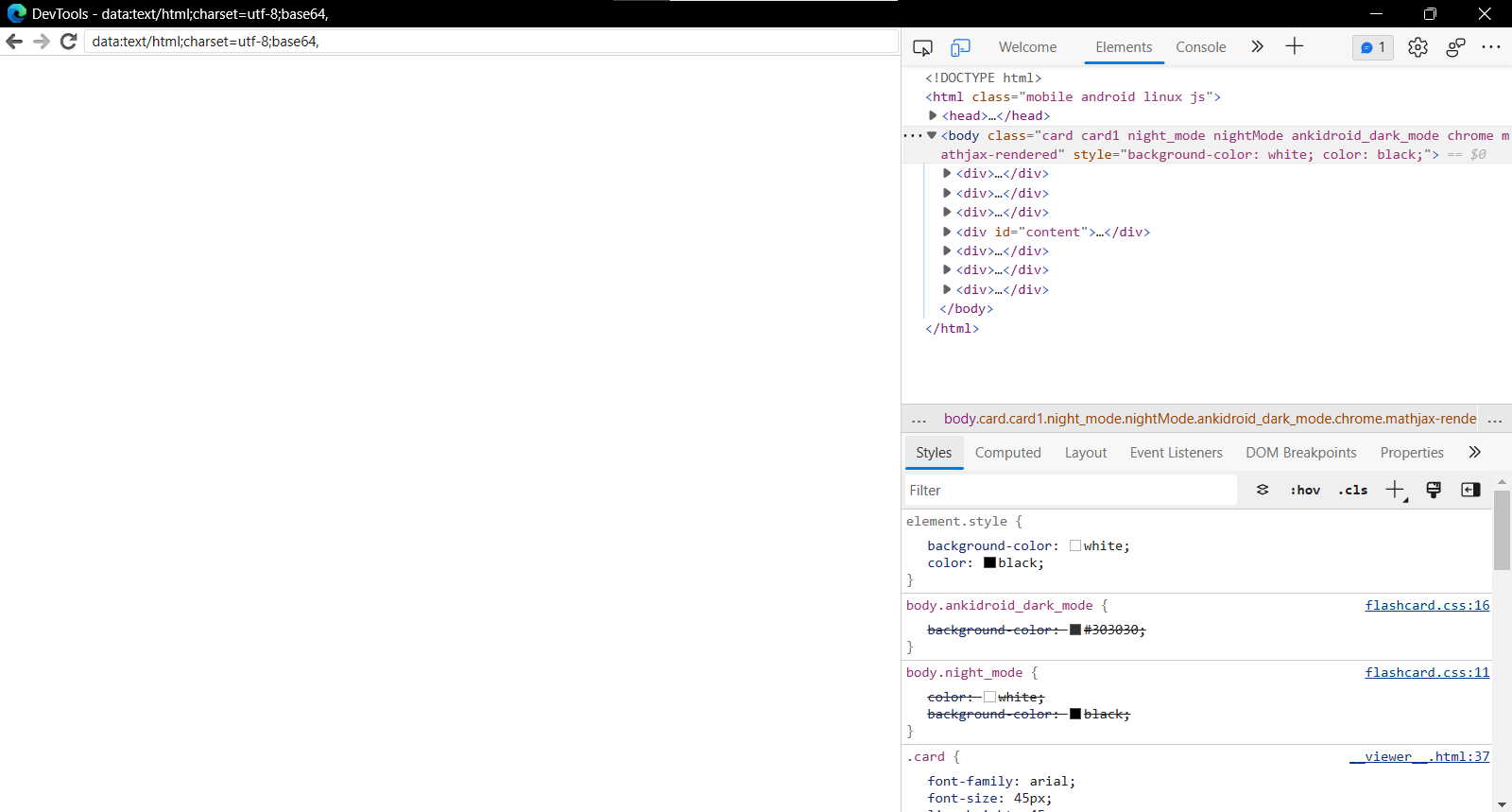Toggle device emulation mode
Viewport: 1512px width, 812px height.
[960, 47]
